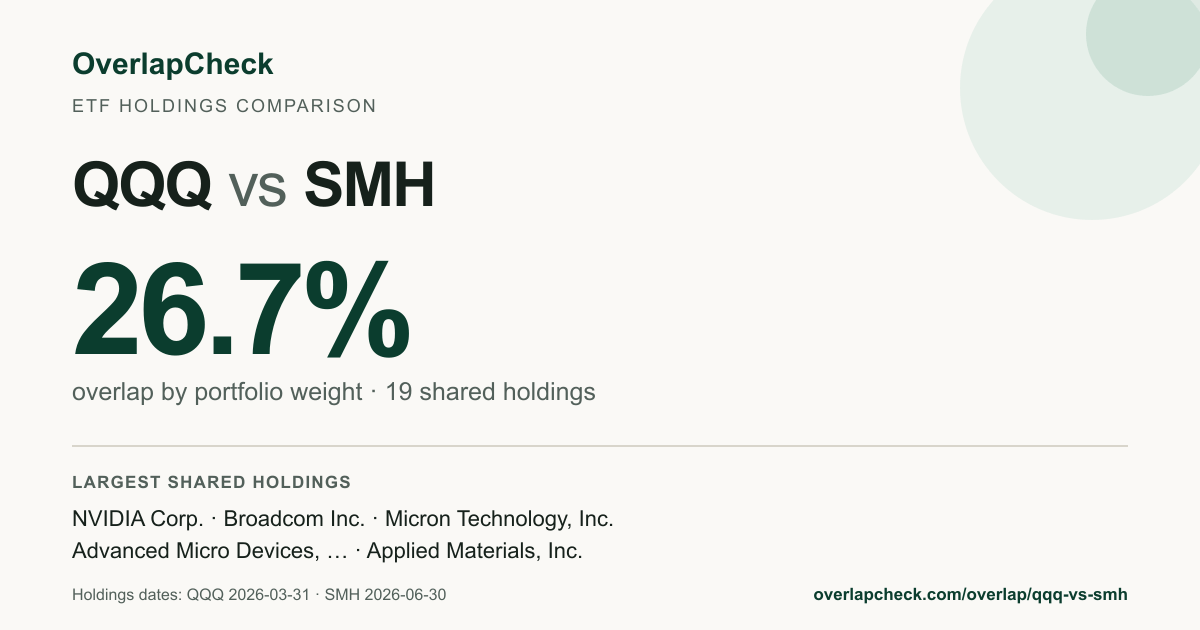The height and width of the screenshot is (630, 1200).
Task: Click the "vs" separator between tickers
Action: (x=258, y=189)
